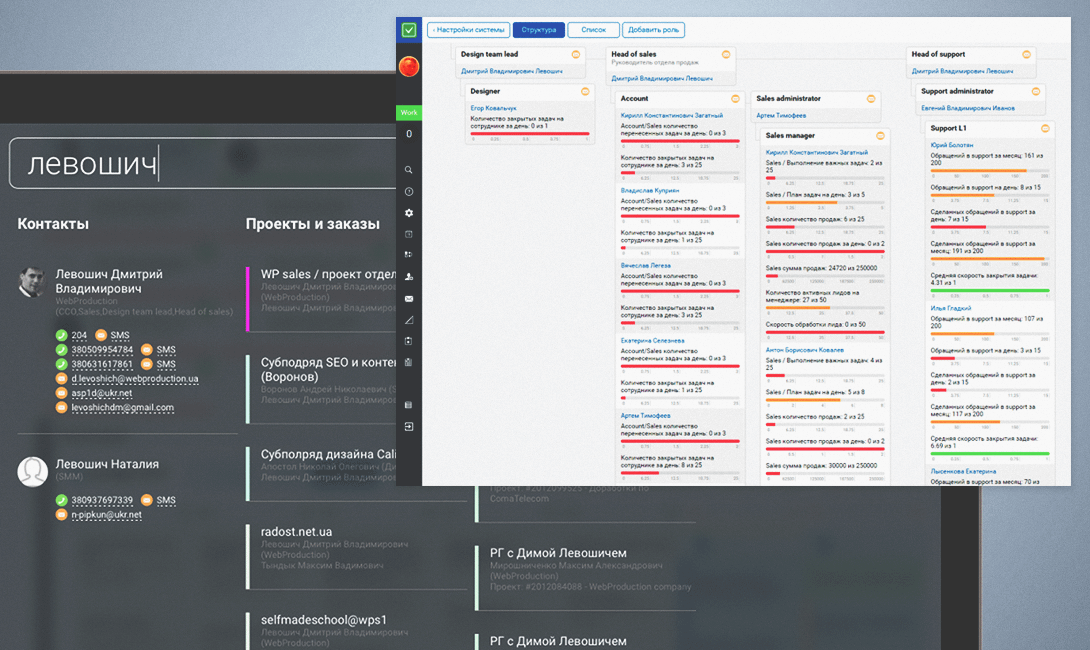Open Дмитрий Владимирович Левошич under Head of support
The height and width of the screenshot is (650, 1090).
962,71
